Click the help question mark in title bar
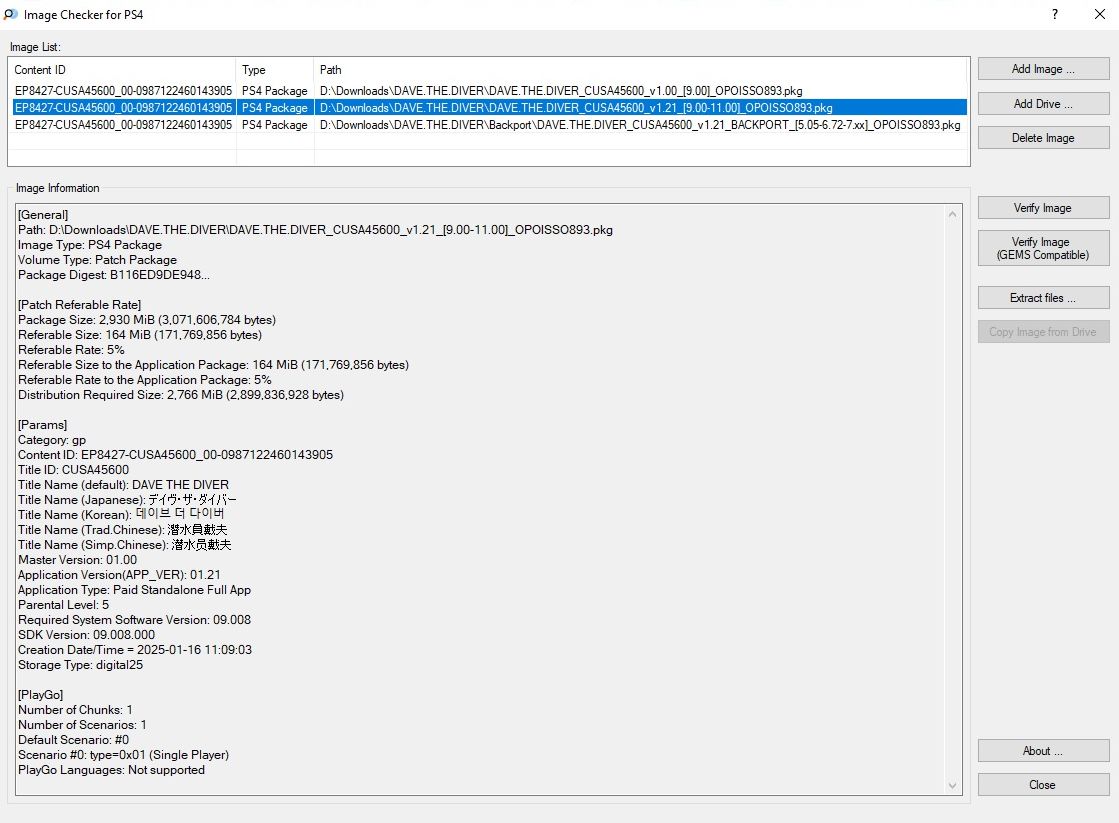Image resolution: width=1119 pixels, height=823 pixels. pos(1055,14)
